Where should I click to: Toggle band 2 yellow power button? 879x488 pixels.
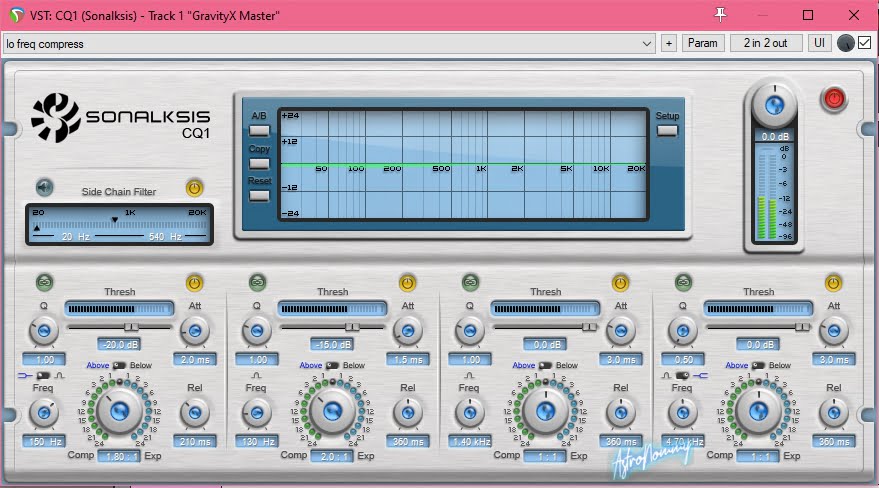(x=407, y=283)
